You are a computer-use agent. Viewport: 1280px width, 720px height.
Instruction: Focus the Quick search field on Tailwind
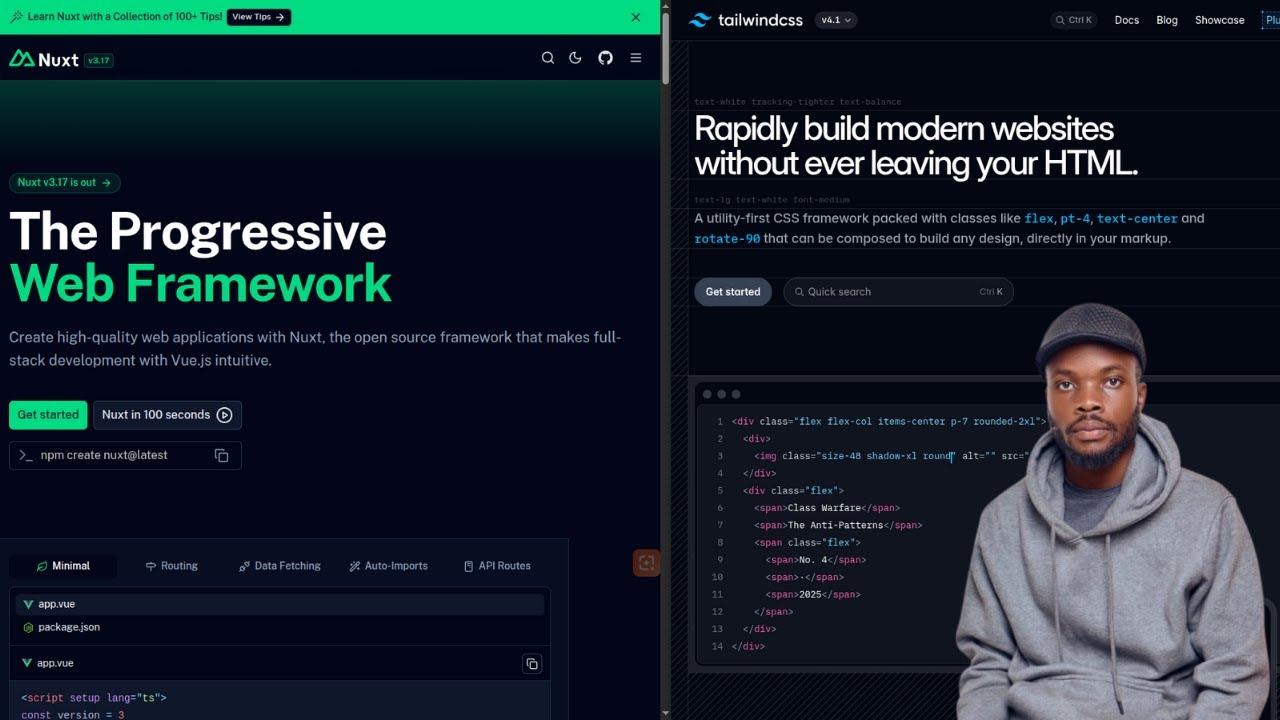pyautogui.click(x=899, y=292)
